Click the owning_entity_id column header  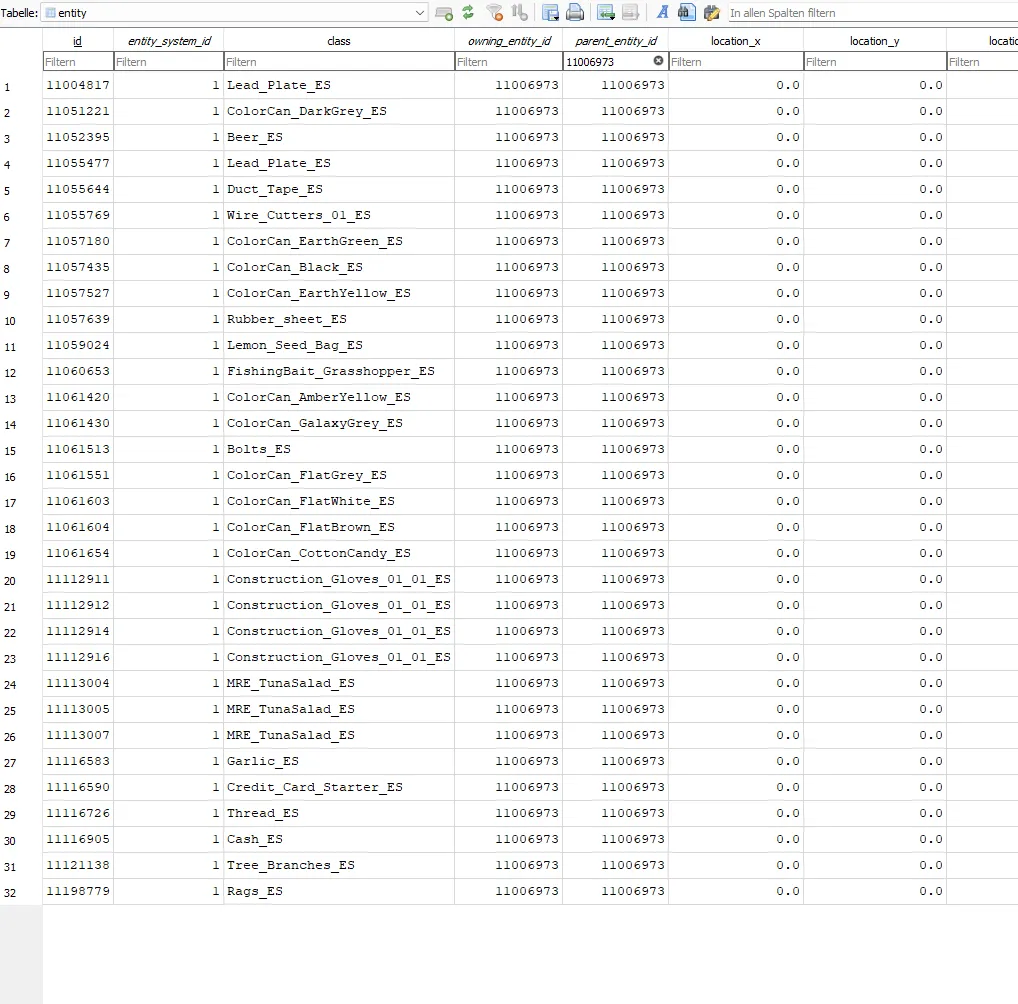(x=508, y=41)
